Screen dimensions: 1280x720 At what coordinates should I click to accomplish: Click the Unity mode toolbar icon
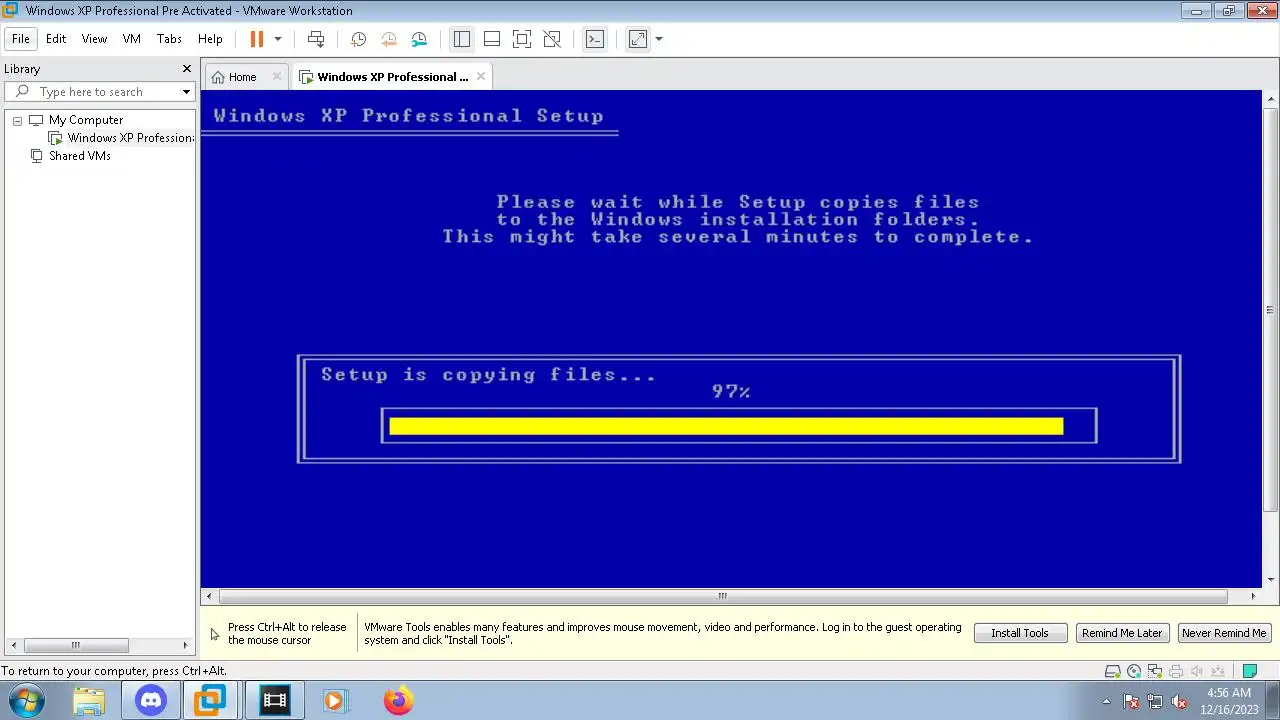point(552,39)
